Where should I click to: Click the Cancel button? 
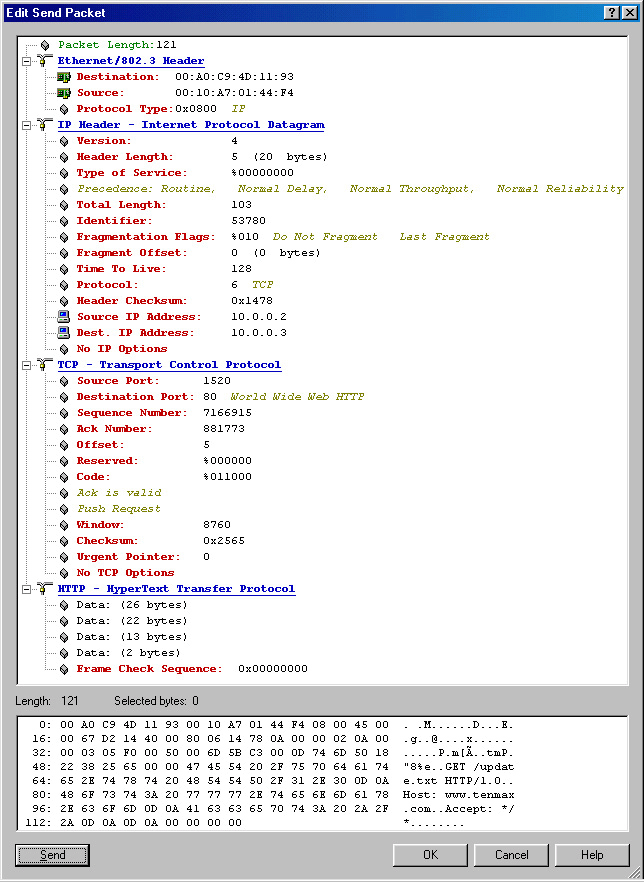coord(511,855)
